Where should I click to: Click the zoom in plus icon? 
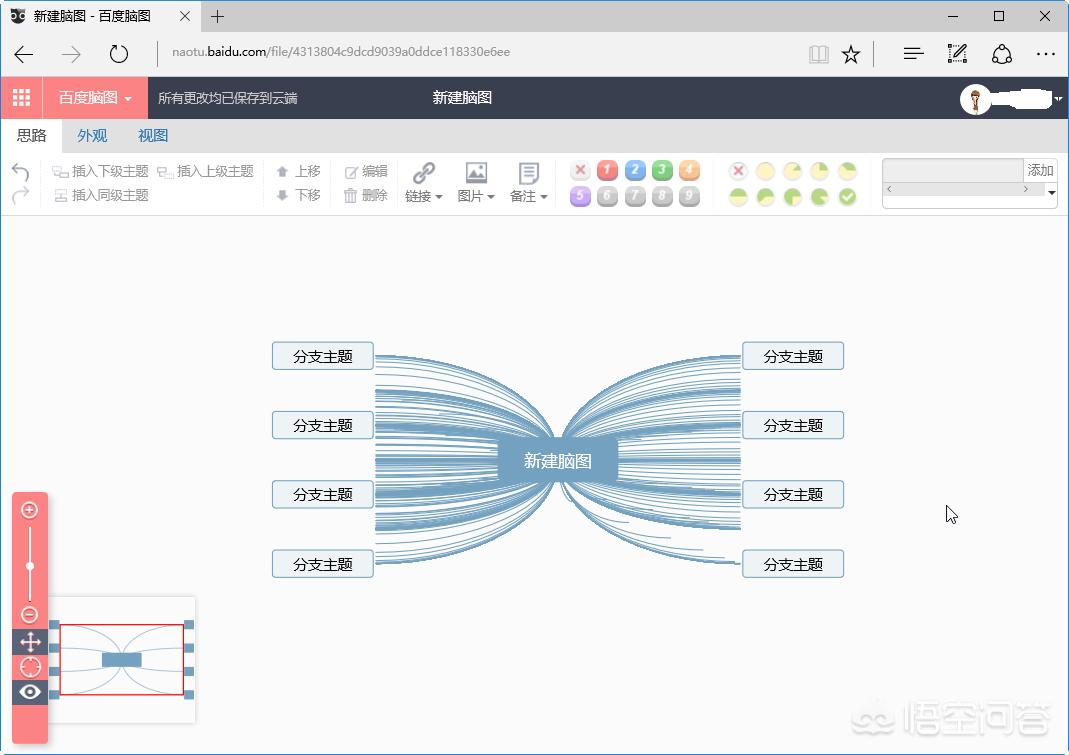[x=29, y=510]
